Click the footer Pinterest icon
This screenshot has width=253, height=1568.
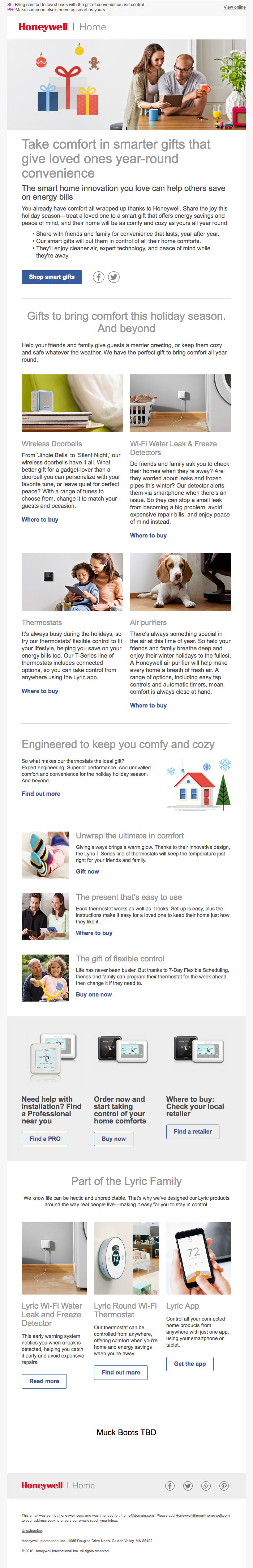pyautogui.click(x=224, y=1486)
